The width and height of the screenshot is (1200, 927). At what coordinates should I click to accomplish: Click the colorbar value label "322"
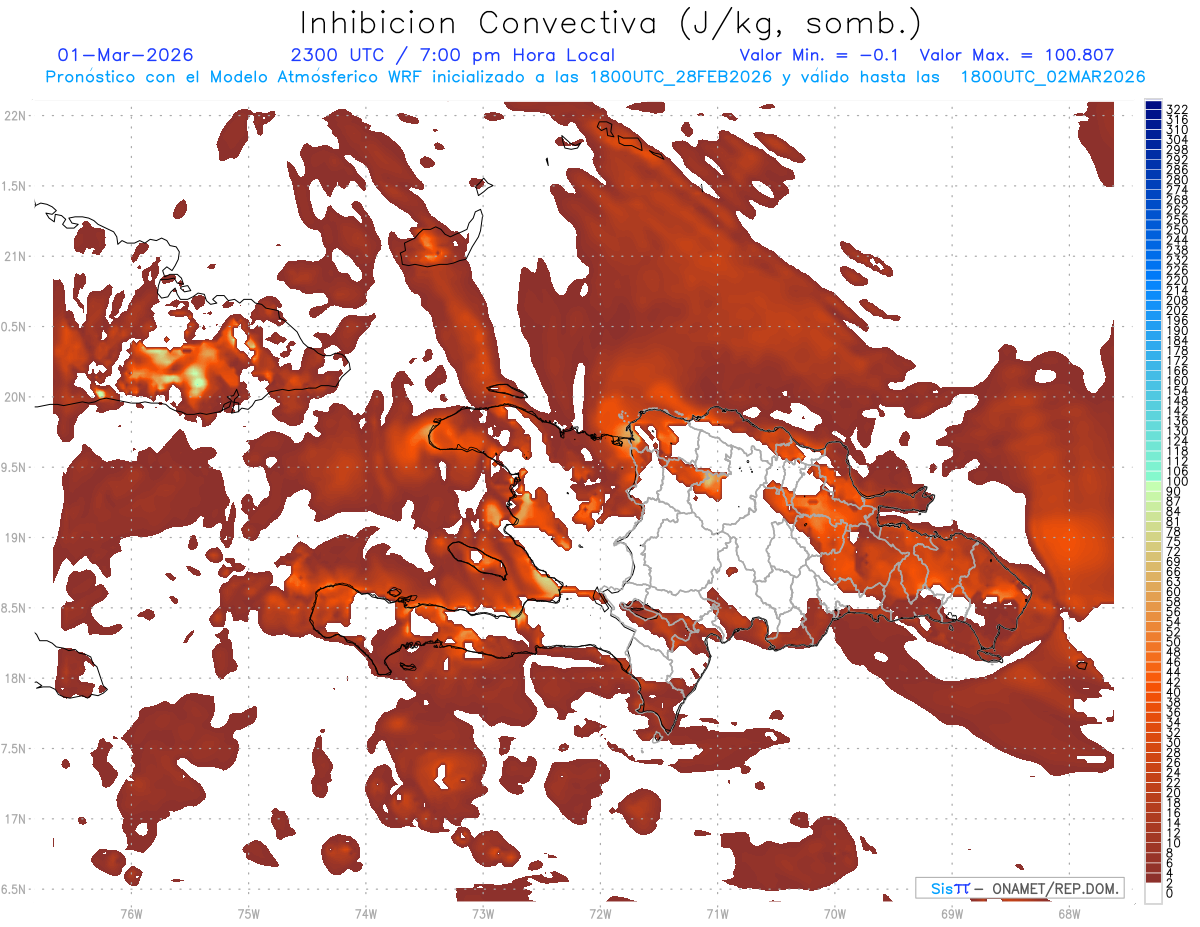tap(1177, 108)
